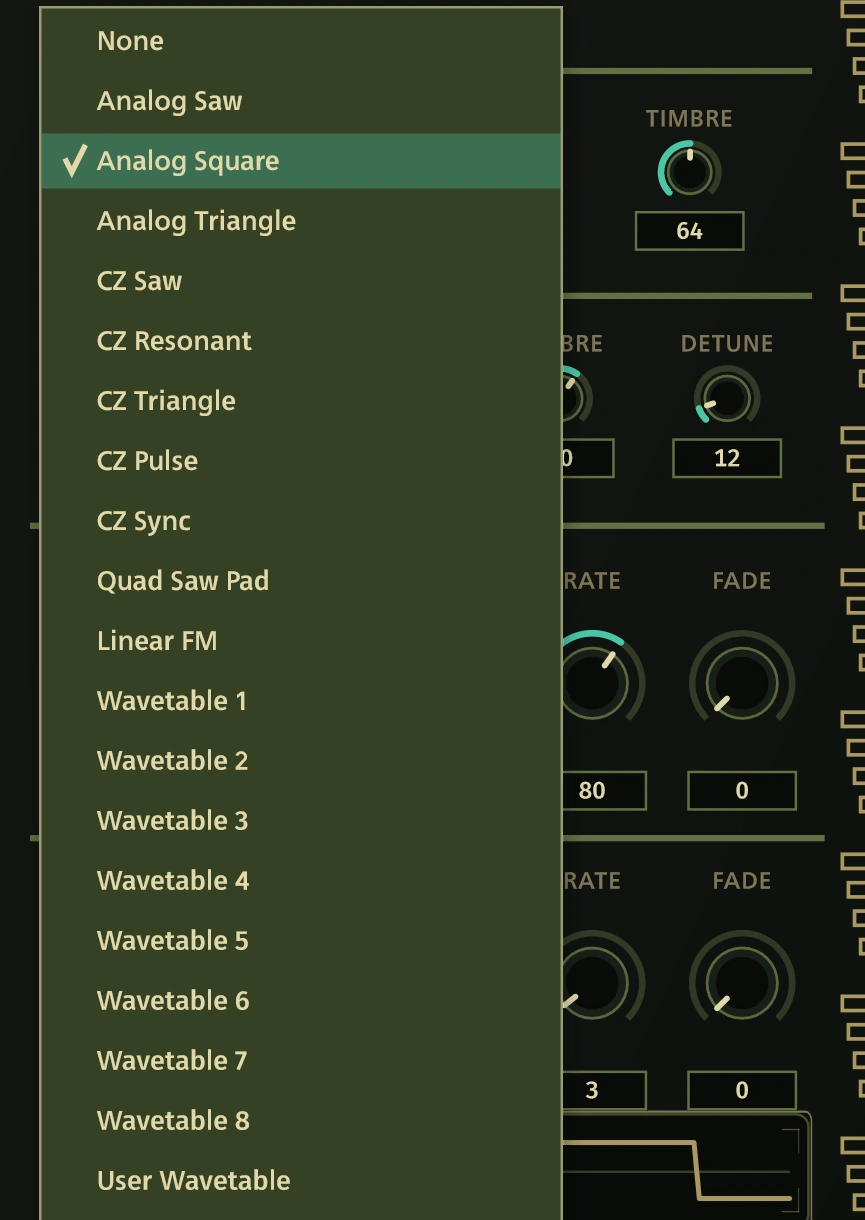This screenshot has height=1220, width=865.
Task: Choose User Wavetable option
Action: (x=301, y=1181)
